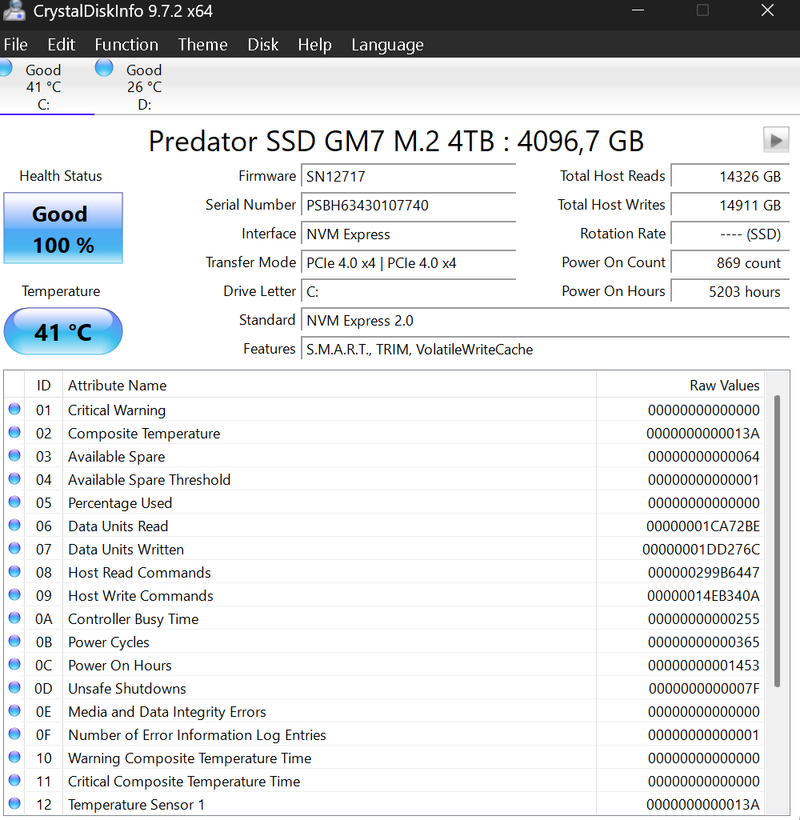Click status orb of Power Cycles row
This screenshot has height=820, width=800.
15,641
